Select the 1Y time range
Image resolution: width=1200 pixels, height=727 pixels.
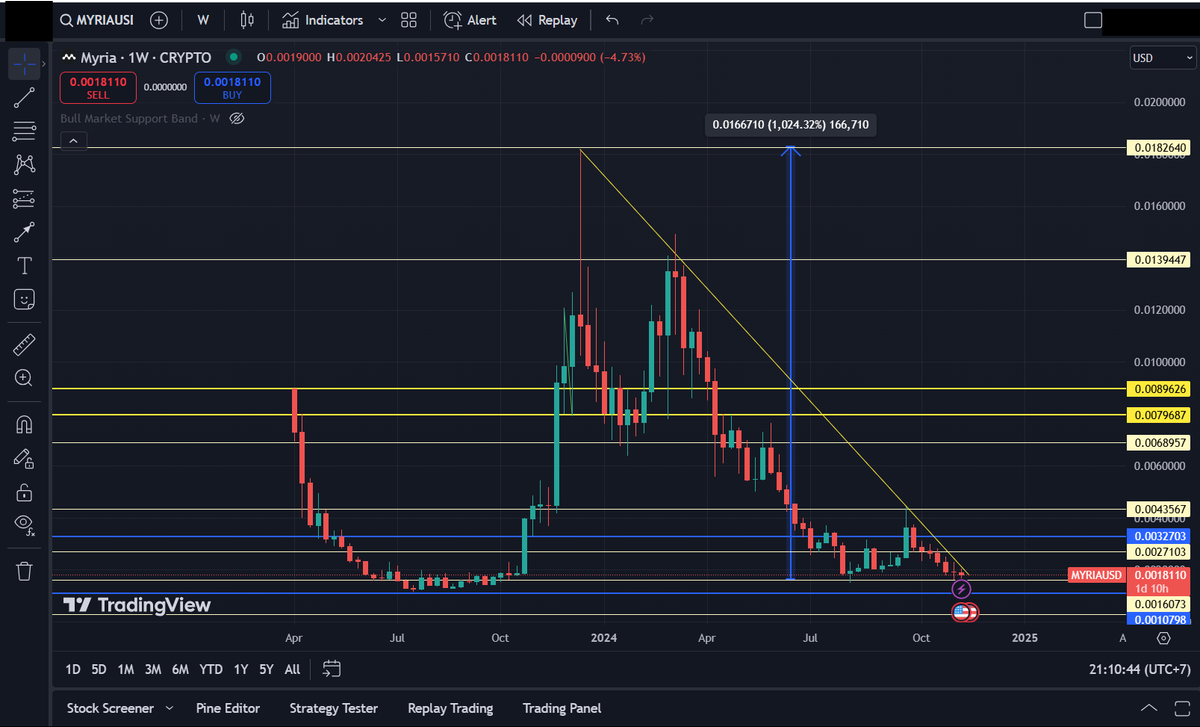tap(241, 668)
